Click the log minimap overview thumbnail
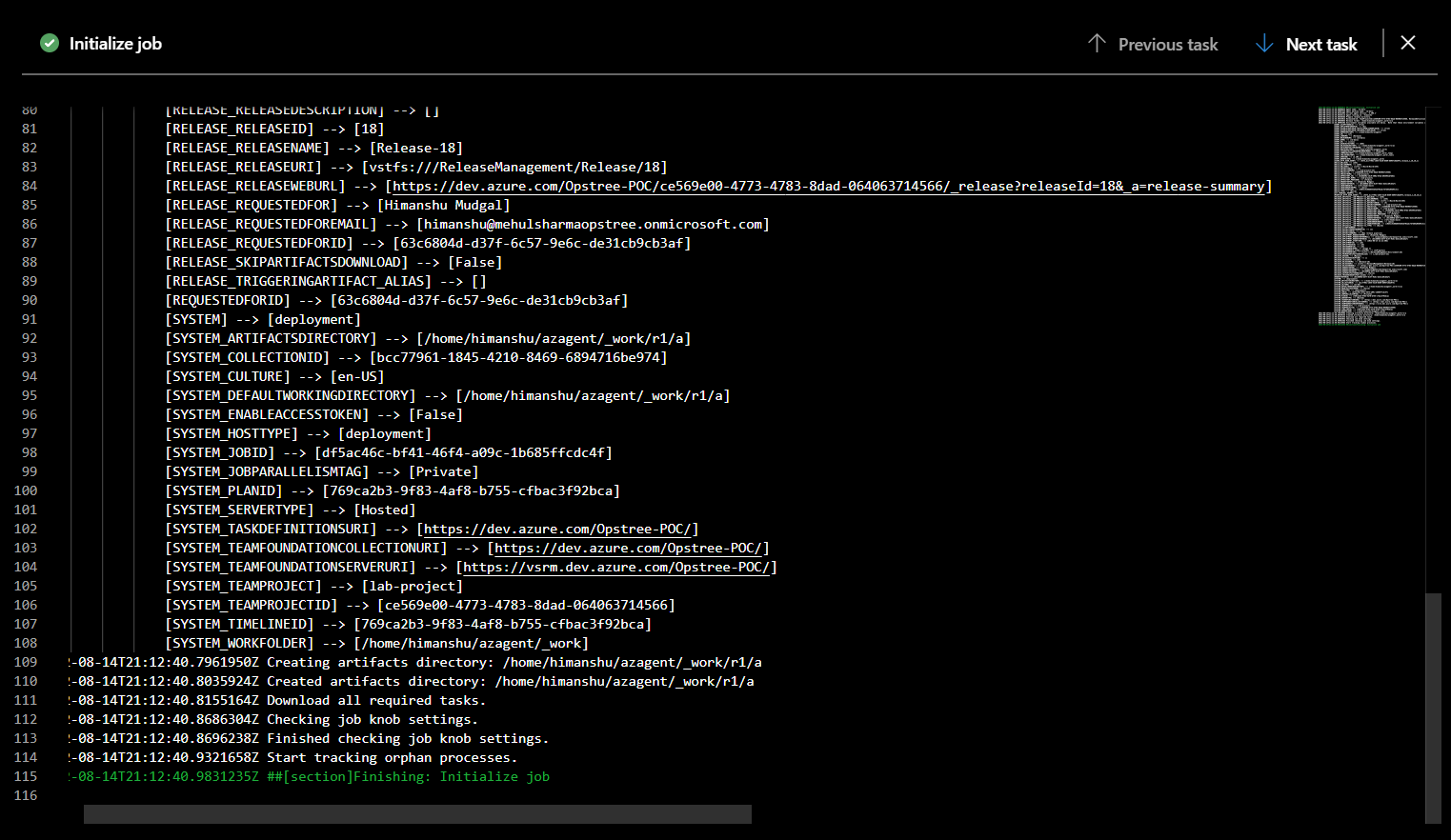 [1372, 215]
